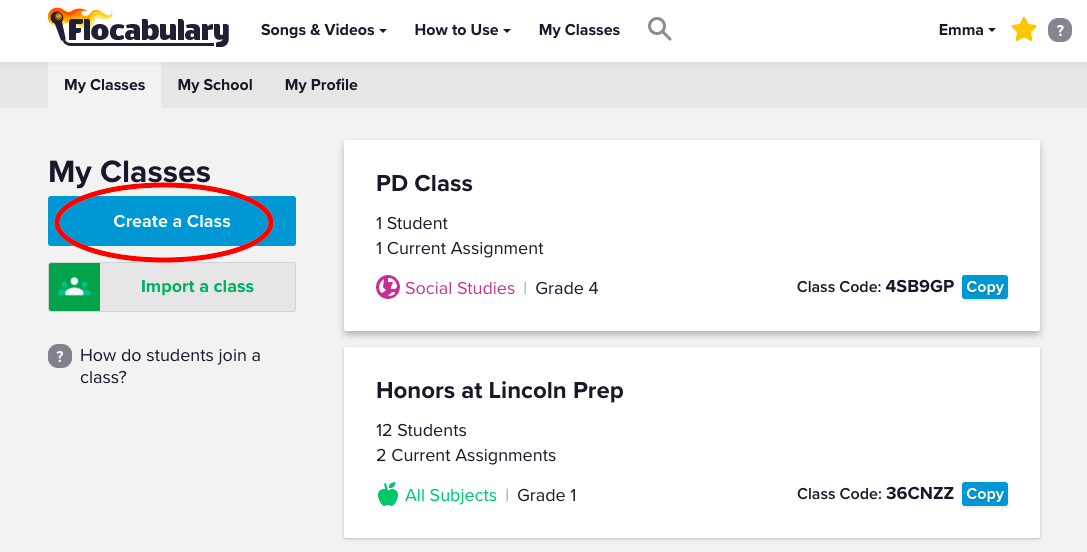The width and height of the screenshot is (1087, 552).
Task: Expand the Songs & Videos dropdown
Action: point(323,30)
